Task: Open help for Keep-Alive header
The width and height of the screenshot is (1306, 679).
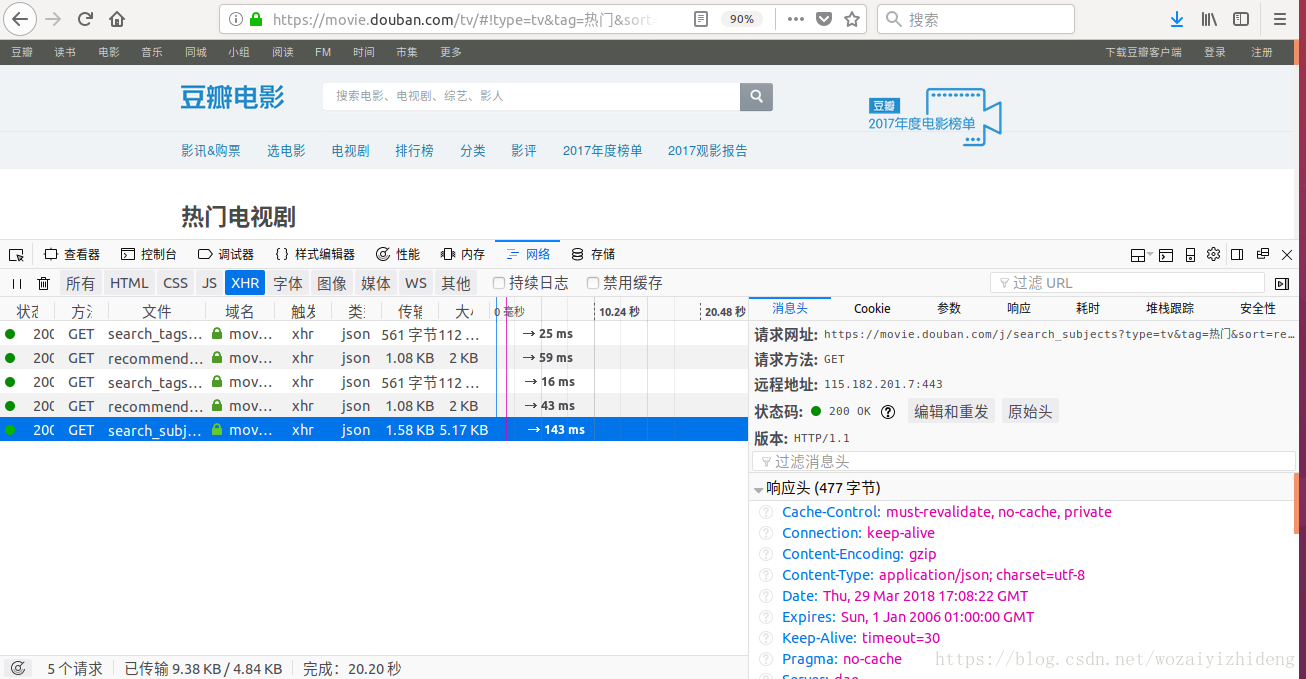Action: 766,638
